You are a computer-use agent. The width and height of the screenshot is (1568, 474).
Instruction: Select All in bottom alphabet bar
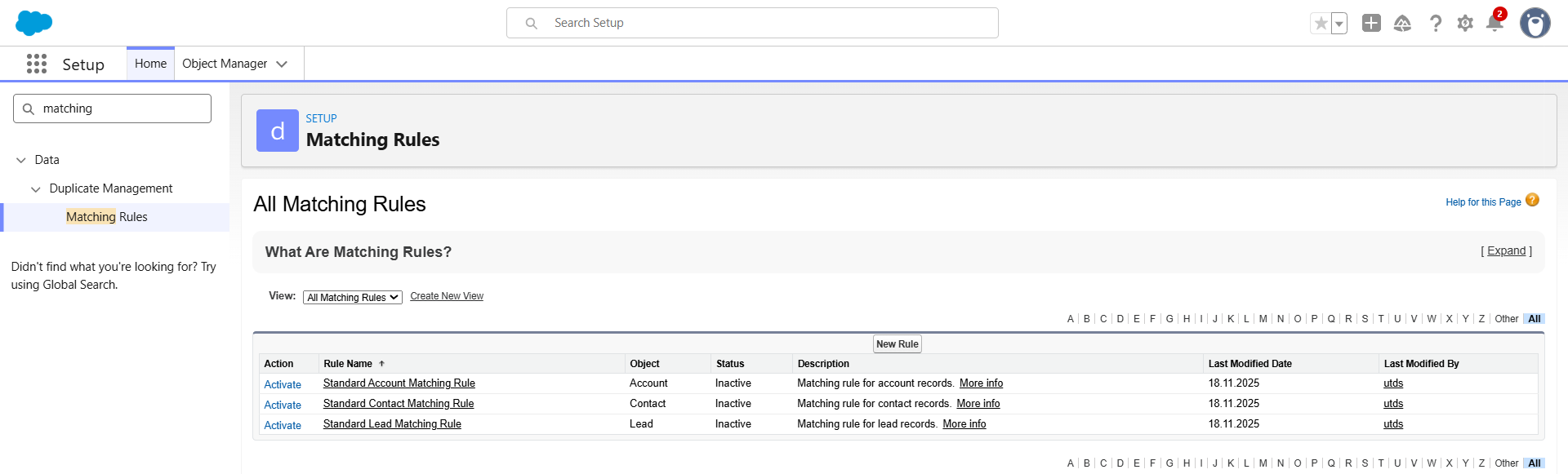click(1535, 463)
